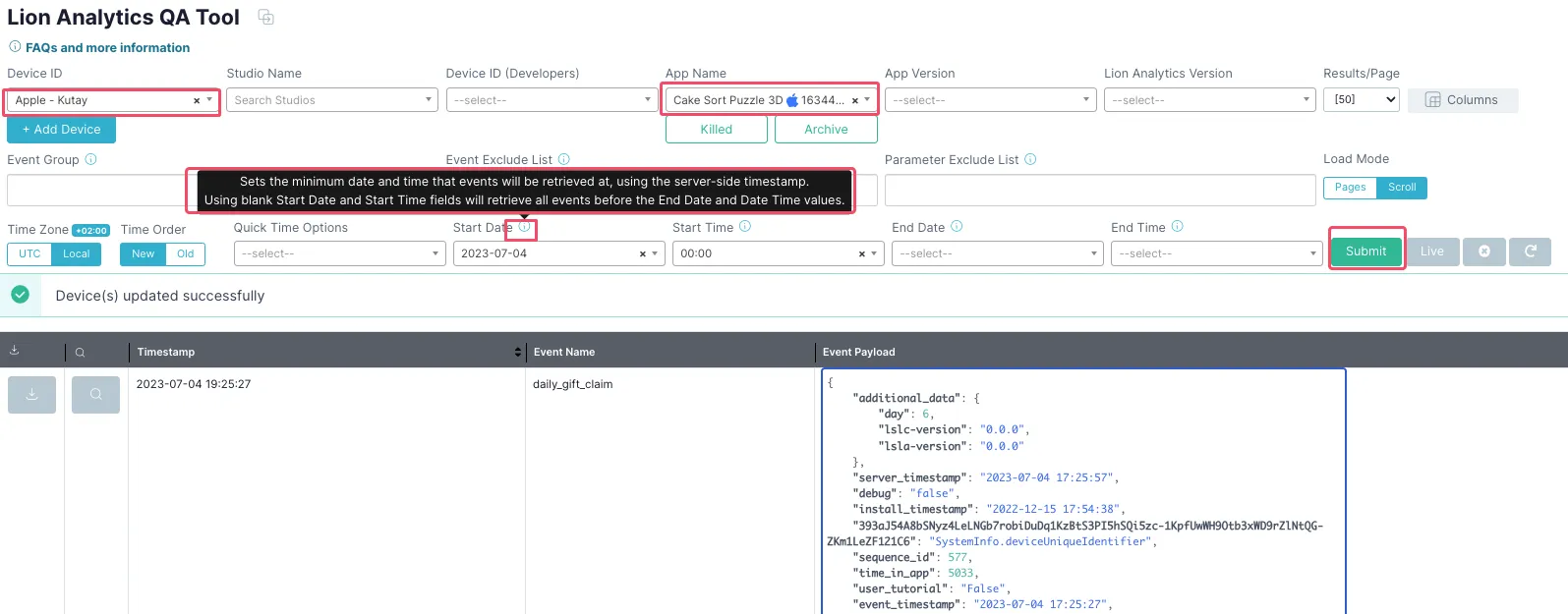Click the Add Device button

61,130
